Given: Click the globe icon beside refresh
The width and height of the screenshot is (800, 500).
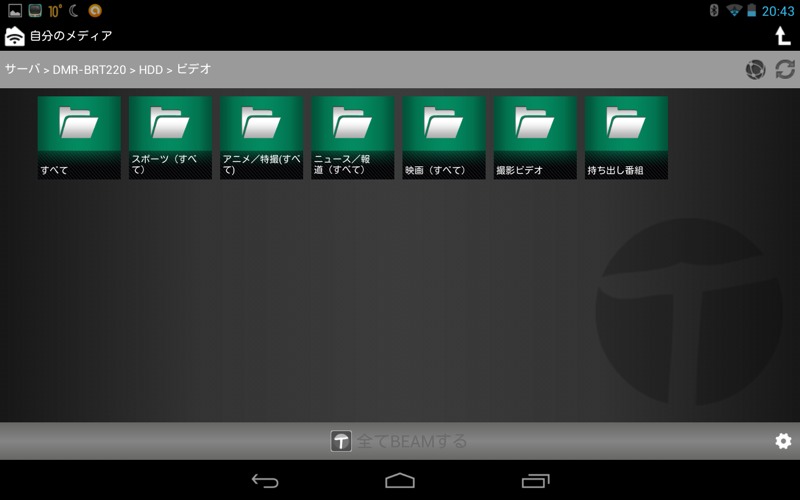Looking at the screenshot, I should click(755, 69).
